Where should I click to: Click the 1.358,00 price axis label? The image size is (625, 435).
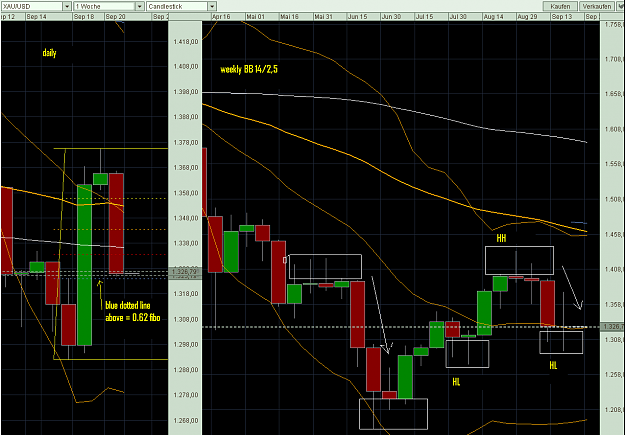pos(186,193)
